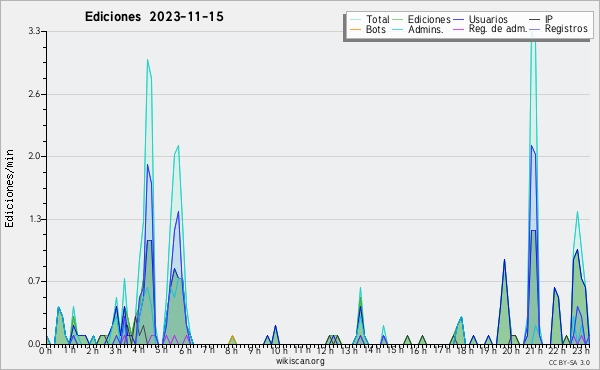Click the chart title 'Ediciones 2023-11-15'
The height and width of the screenshot is (370, 600).
pyautogui.click(x=154, y=17)
